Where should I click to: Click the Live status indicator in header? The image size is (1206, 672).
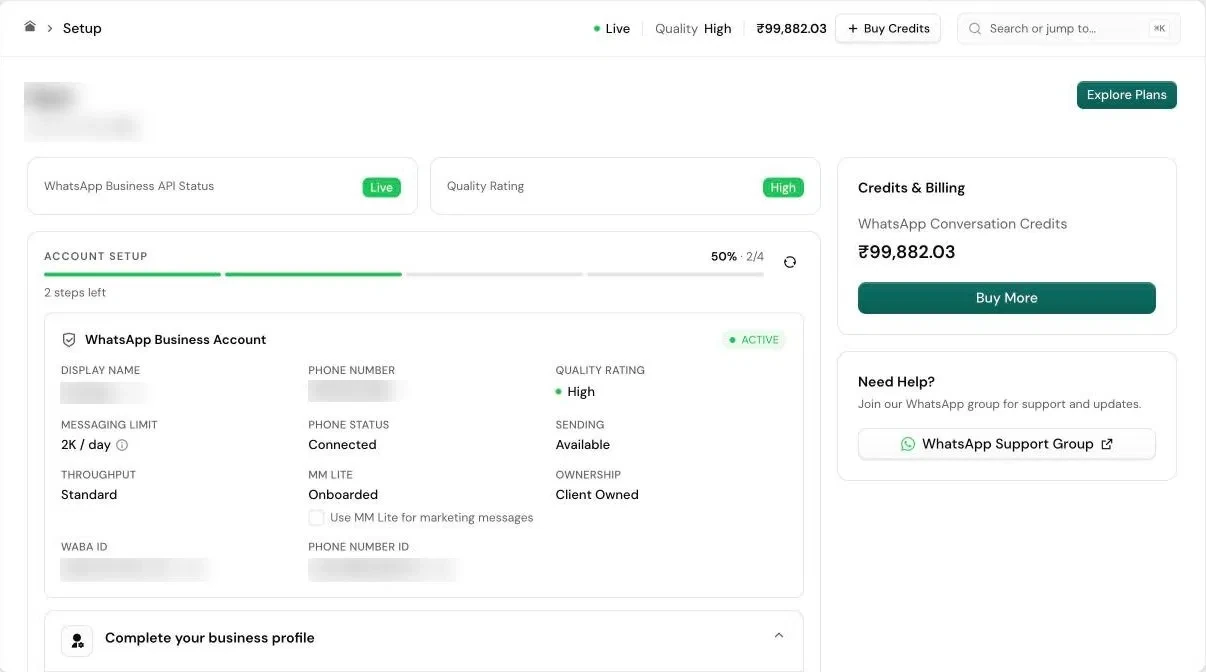611,29
